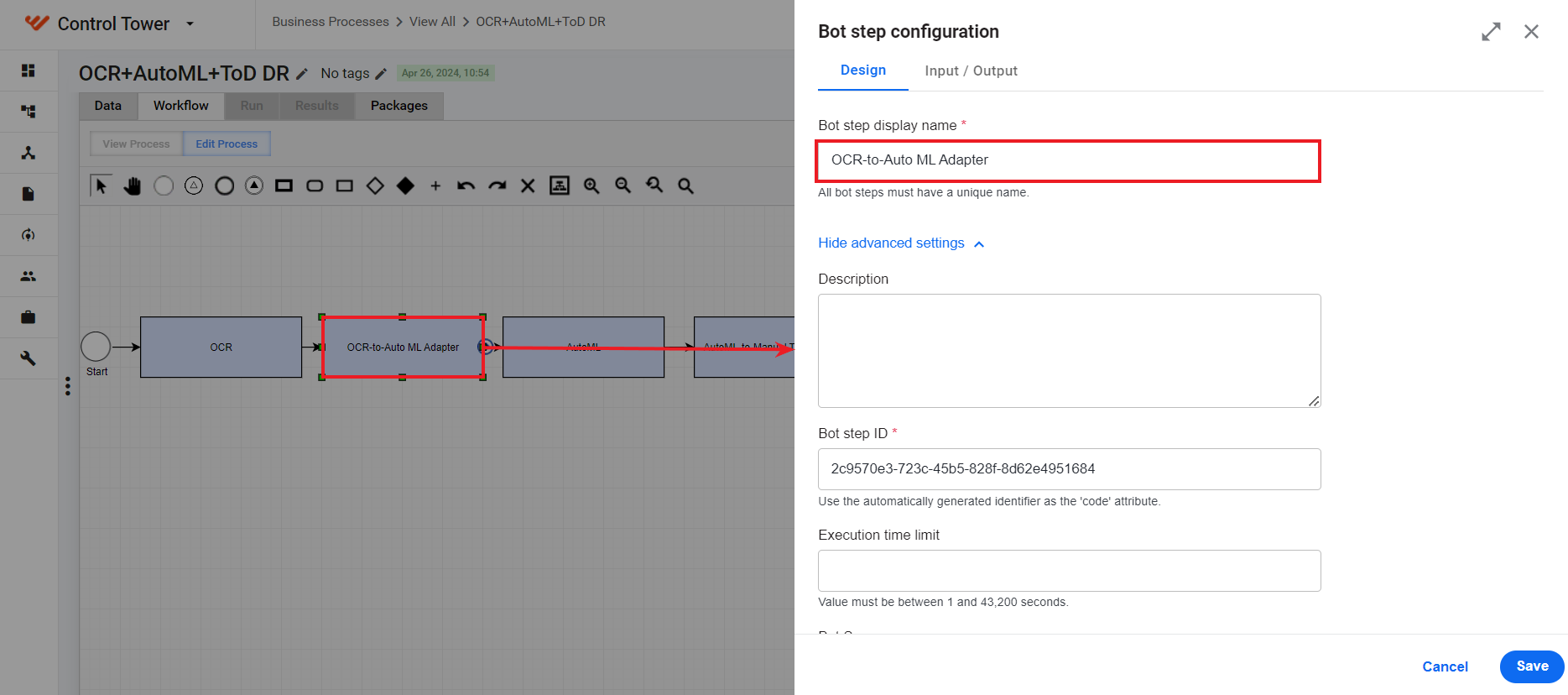The image size is (1568, 695).
Task: Click the View Process button
Action: (136, 144)
